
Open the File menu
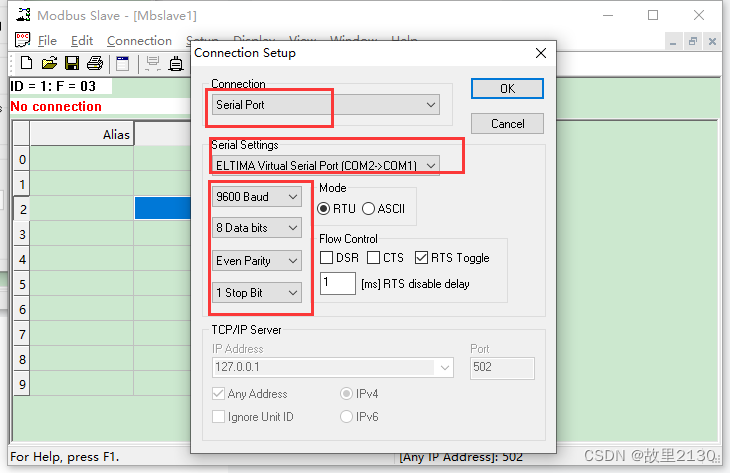pos(47,41)
